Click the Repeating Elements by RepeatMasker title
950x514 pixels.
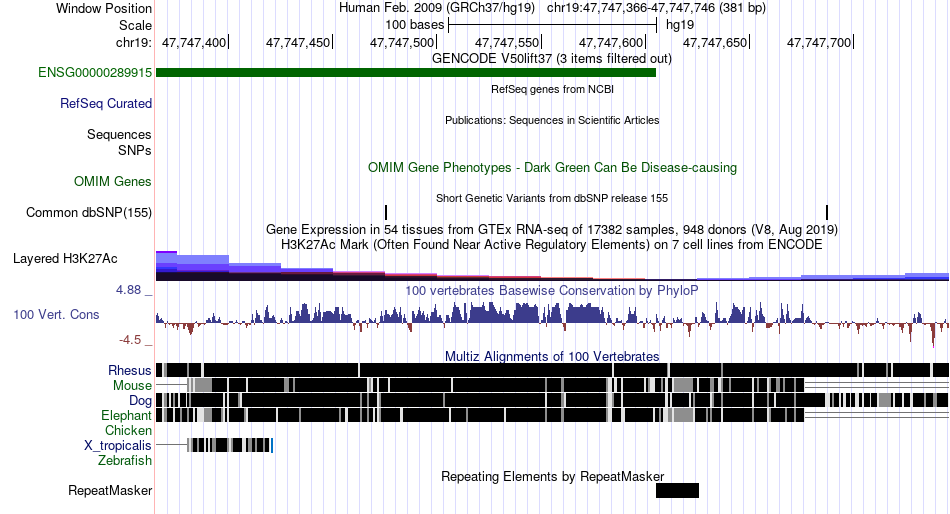552,476
